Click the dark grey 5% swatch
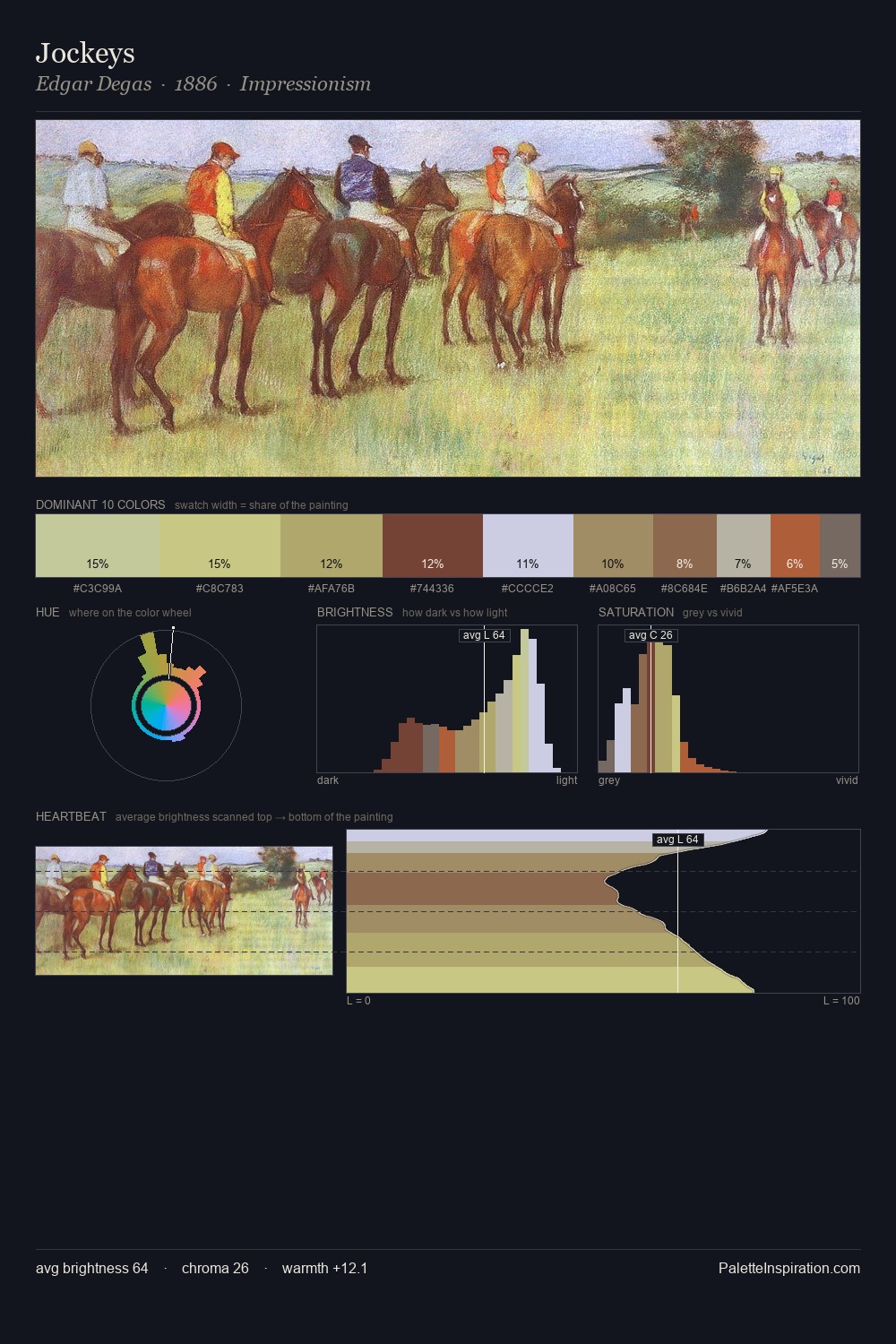The image size is (896, 1344). pos(840,546)
